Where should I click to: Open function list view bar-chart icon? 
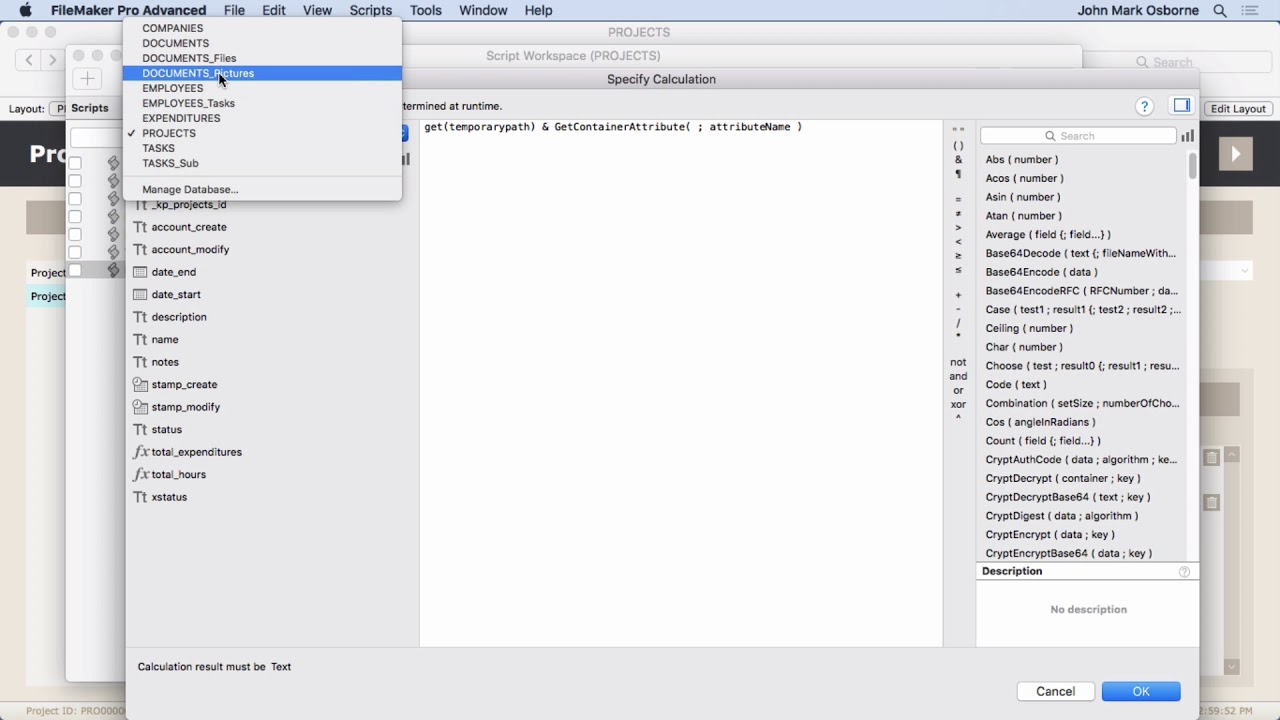1188,136
